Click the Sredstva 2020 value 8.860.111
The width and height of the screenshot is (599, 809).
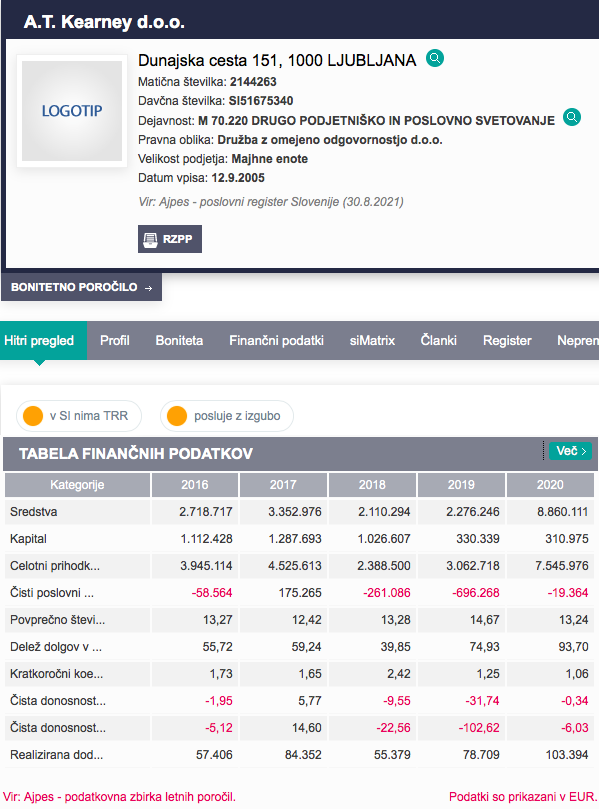pyautogui.click(x=561, y=512)
